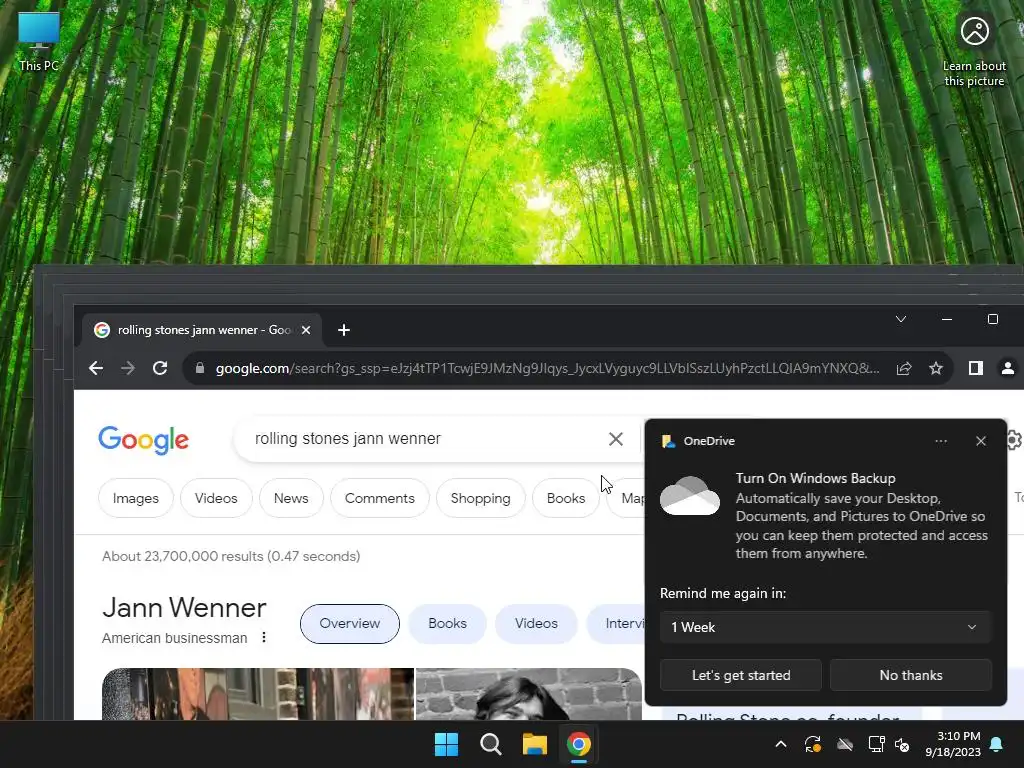Image resolution: width=1024 pixels, height=768 pixels.
Task: Click Let's get started button
Action: [741, 675]
